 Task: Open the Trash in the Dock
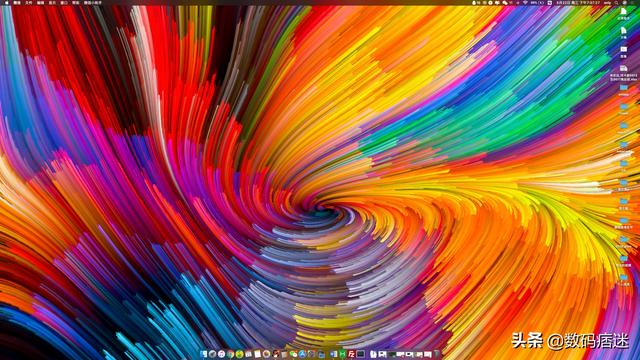coord(436,354)
